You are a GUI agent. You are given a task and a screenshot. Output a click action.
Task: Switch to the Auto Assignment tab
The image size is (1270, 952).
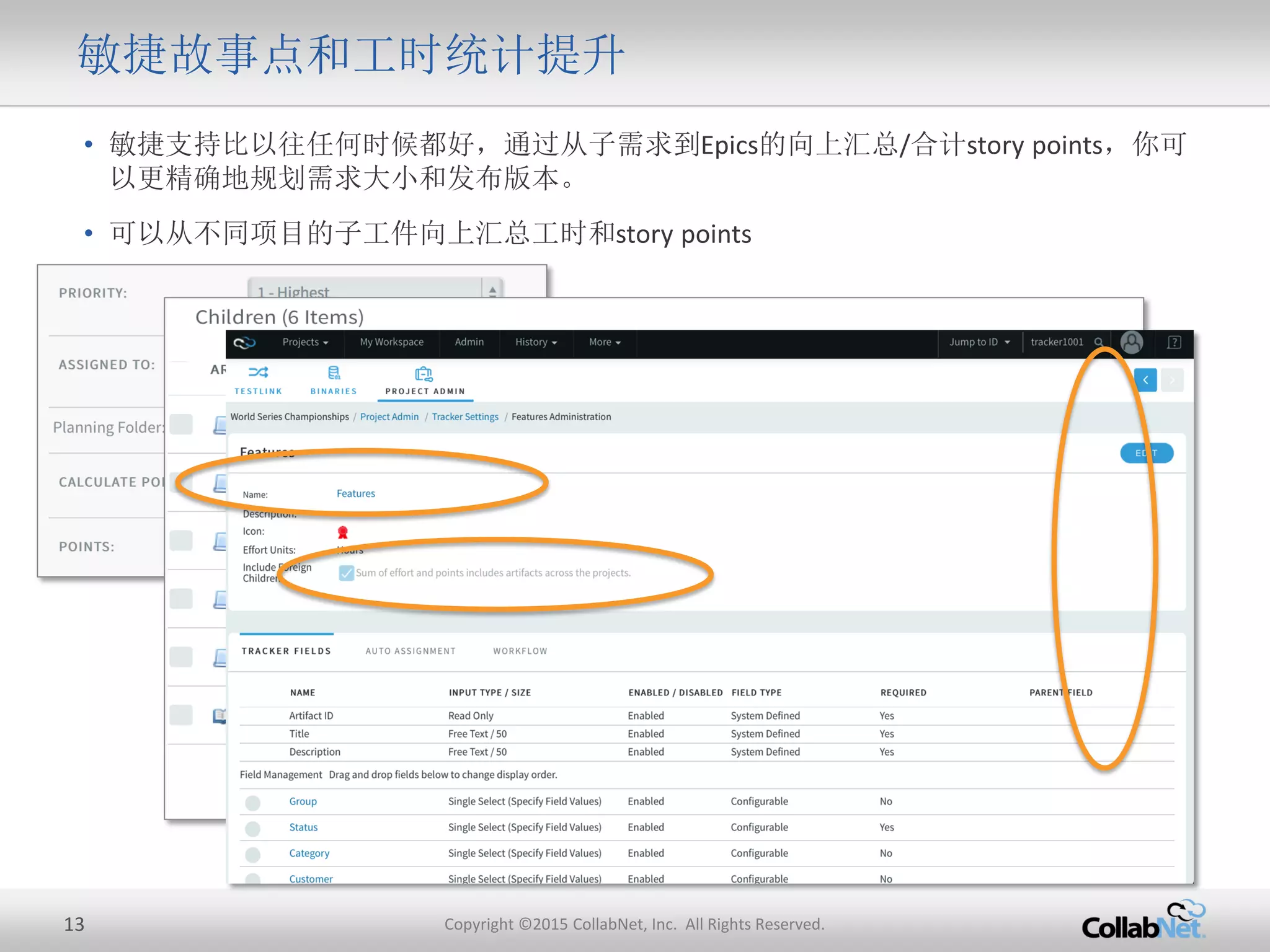[411, 651]
